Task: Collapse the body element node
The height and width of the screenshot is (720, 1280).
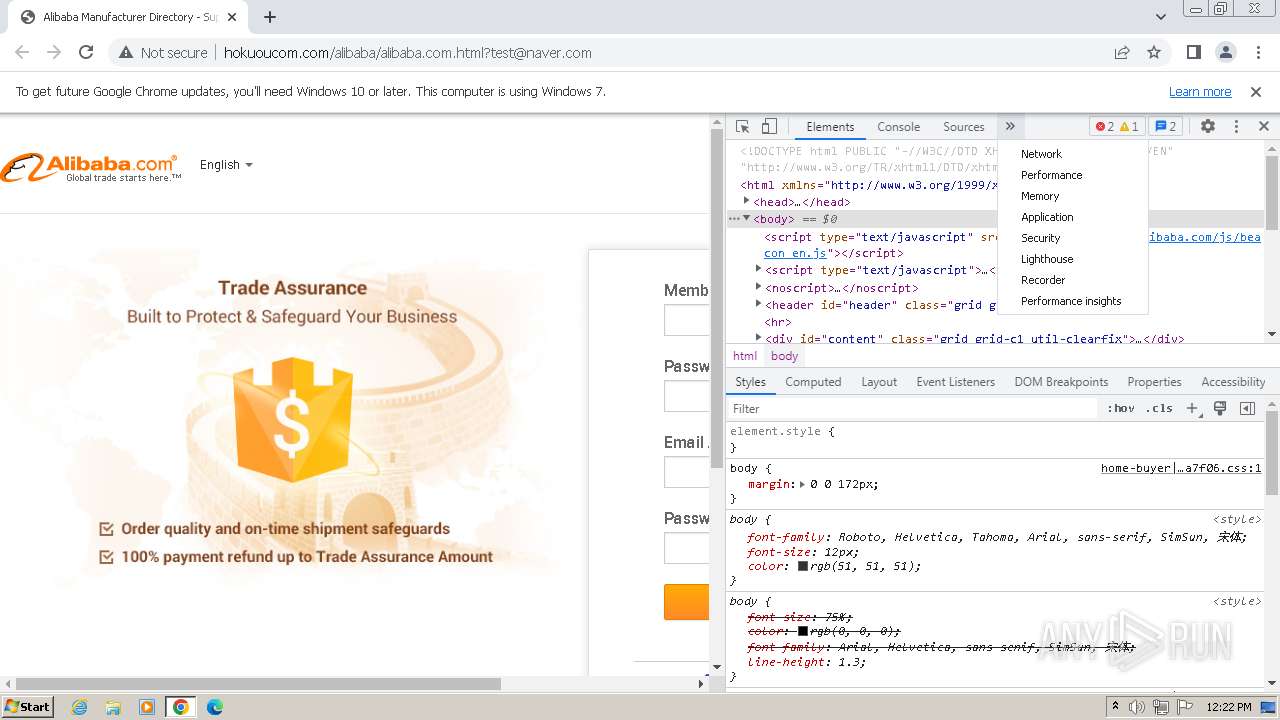Action: [x=746, y=218]
